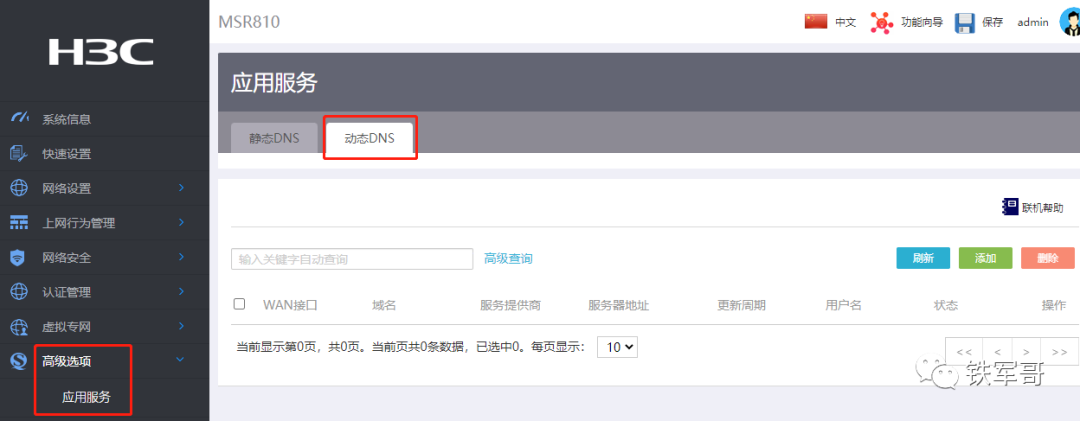This screenshot has height=421, width=1080.
Task: Click the MSR810 device model title
Action: (249, 22)
